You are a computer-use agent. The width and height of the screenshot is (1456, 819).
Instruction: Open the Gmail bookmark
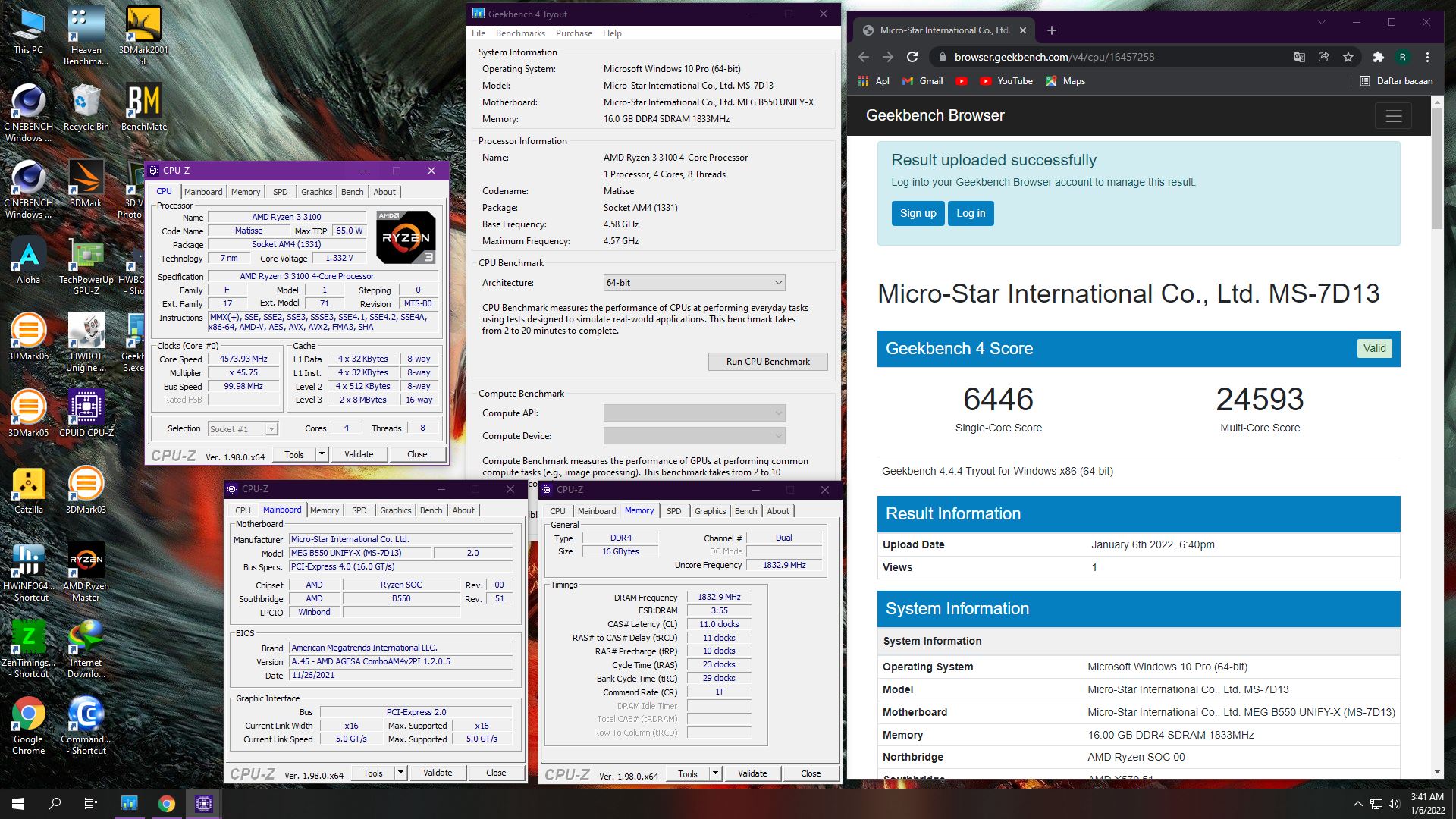click(x=922, y=81)
